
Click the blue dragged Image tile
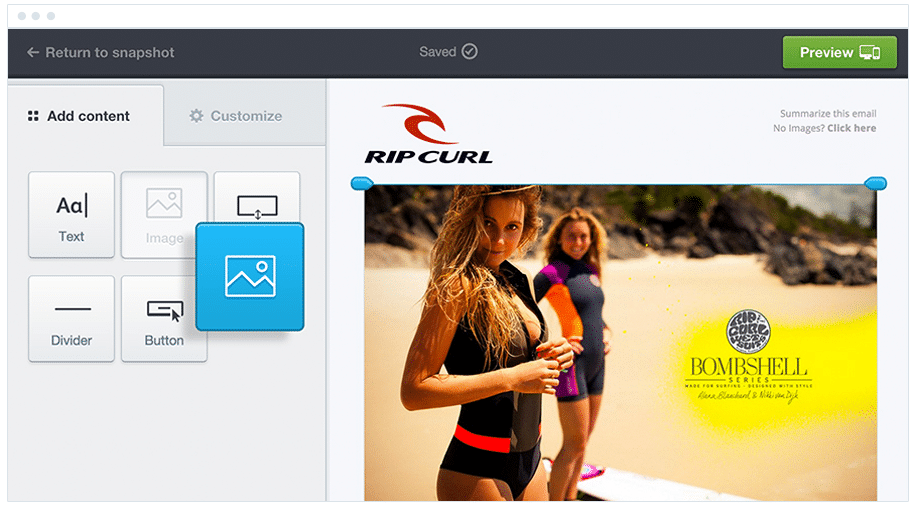click(250, 277)
